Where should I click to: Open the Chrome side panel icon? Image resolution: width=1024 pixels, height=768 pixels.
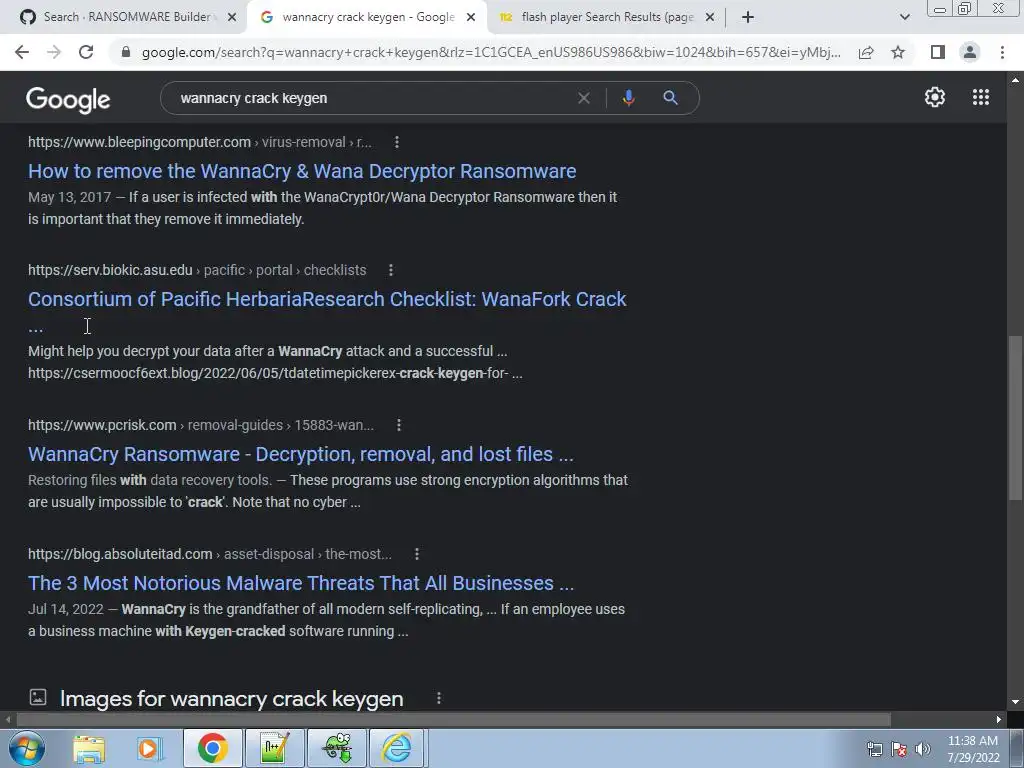(938, 52)
